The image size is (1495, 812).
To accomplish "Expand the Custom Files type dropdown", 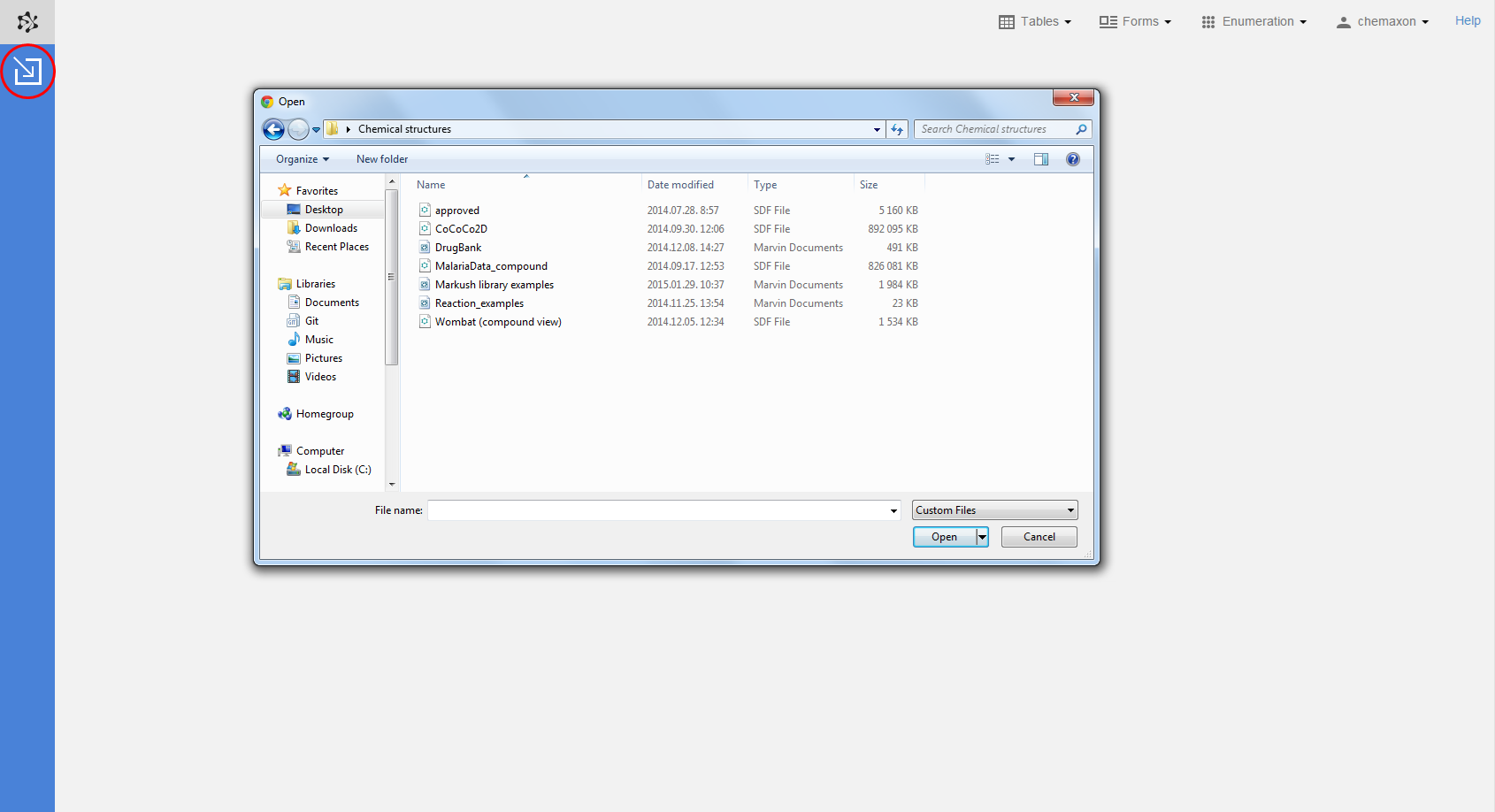I will click(994, 510).
